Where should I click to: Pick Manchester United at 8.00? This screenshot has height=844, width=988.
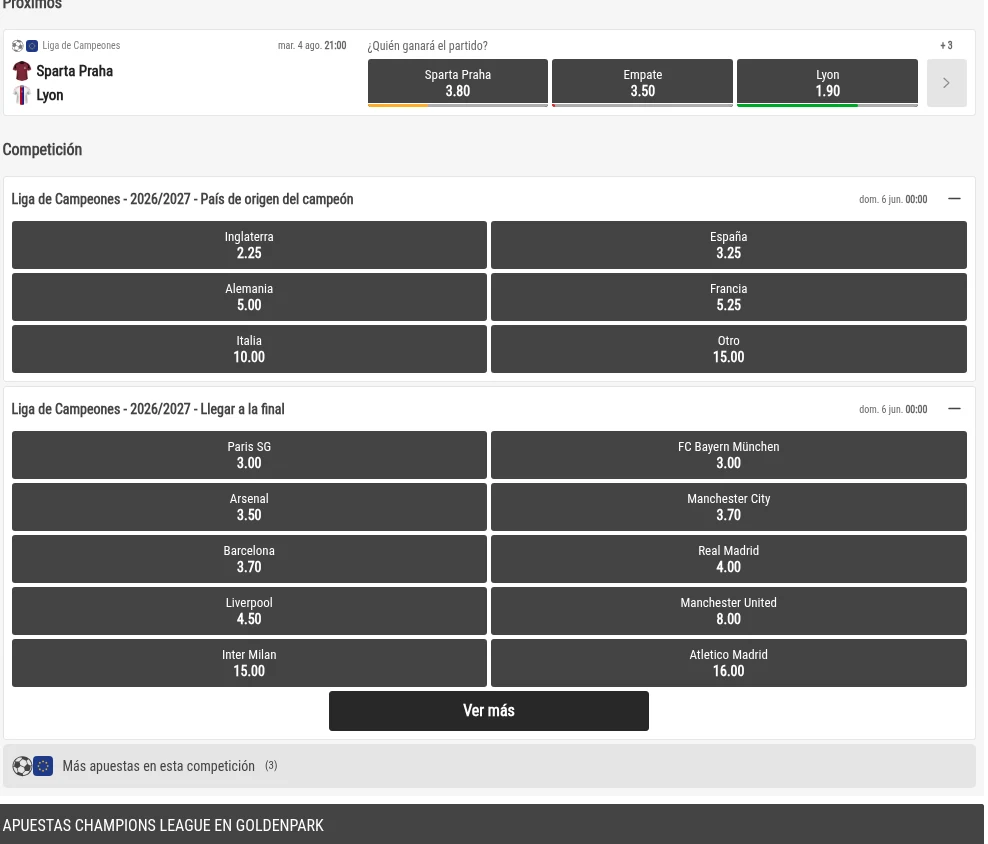click(728, 611)
